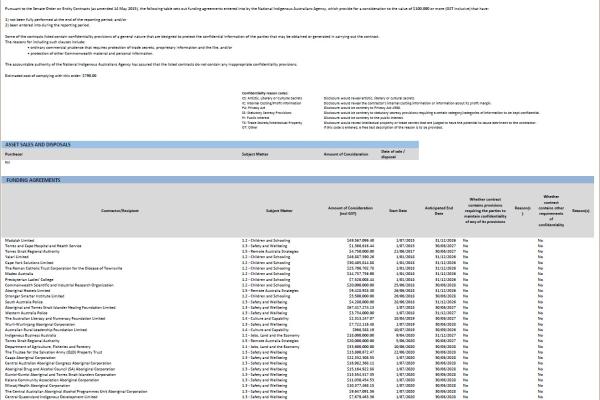Select the Confidentiality reason codes heading
This screenshot has height=400, width=600.
[265, 93]
